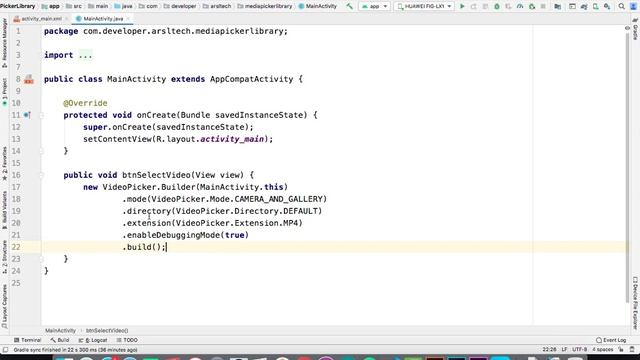Open the Logcat tool window
Screen dimensions: 640x360
(x=93, y=340)
